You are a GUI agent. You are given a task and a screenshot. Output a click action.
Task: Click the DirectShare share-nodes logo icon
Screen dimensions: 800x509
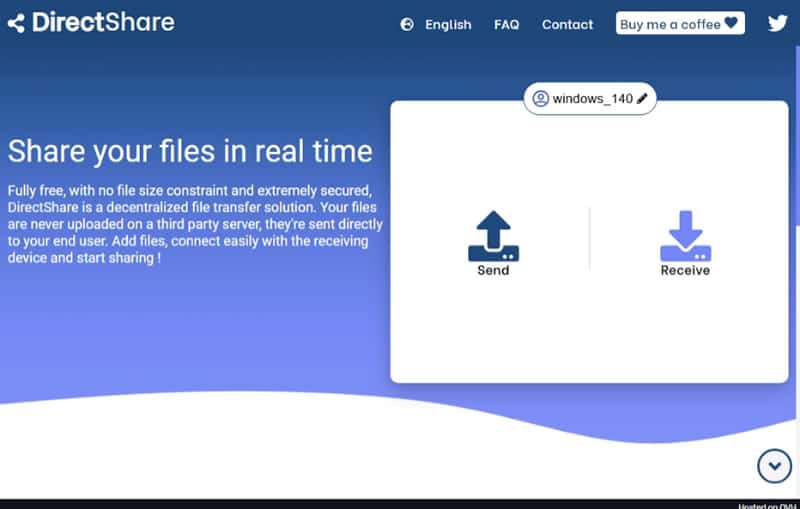(x=16, y=23)
